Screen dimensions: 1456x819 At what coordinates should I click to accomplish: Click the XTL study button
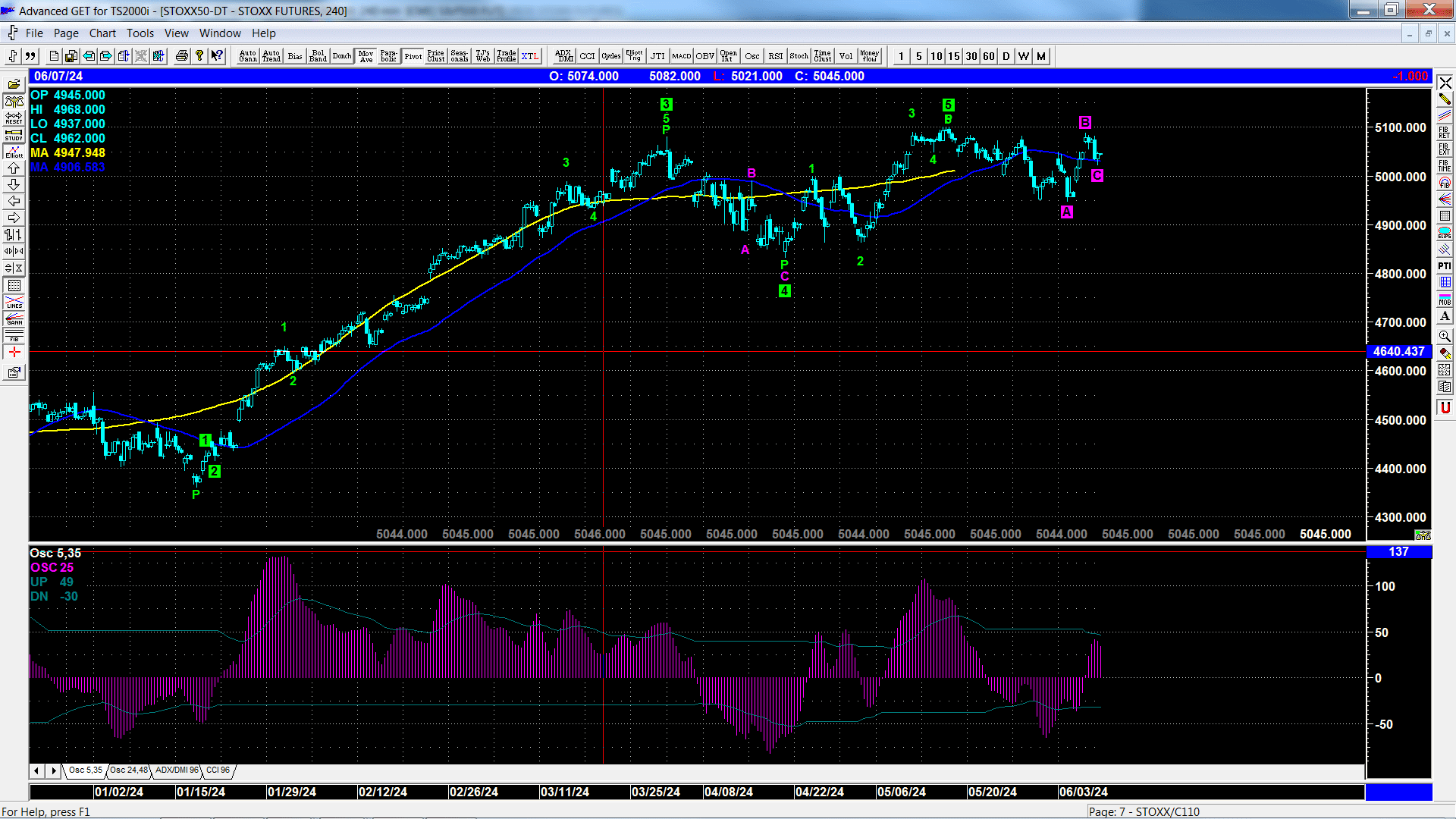coord(530,56)
